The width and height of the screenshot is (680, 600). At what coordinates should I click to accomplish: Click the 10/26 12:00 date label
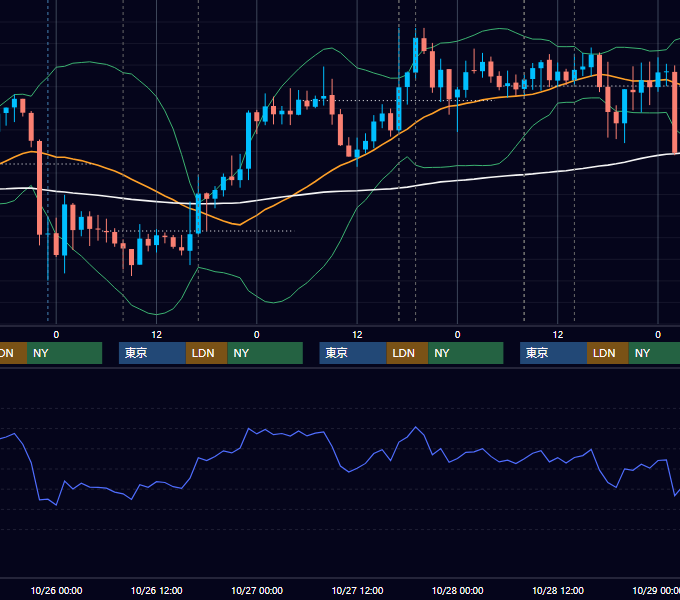pos(157,590)
